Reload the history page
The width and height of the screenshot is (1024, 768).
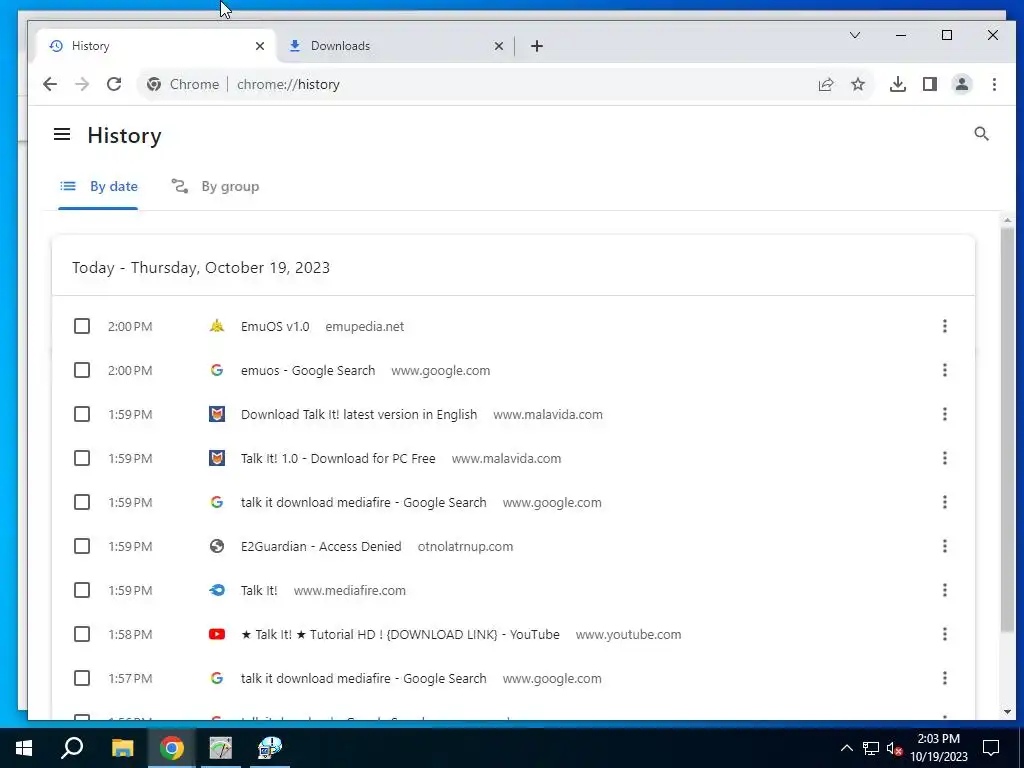tap(114, 84)
